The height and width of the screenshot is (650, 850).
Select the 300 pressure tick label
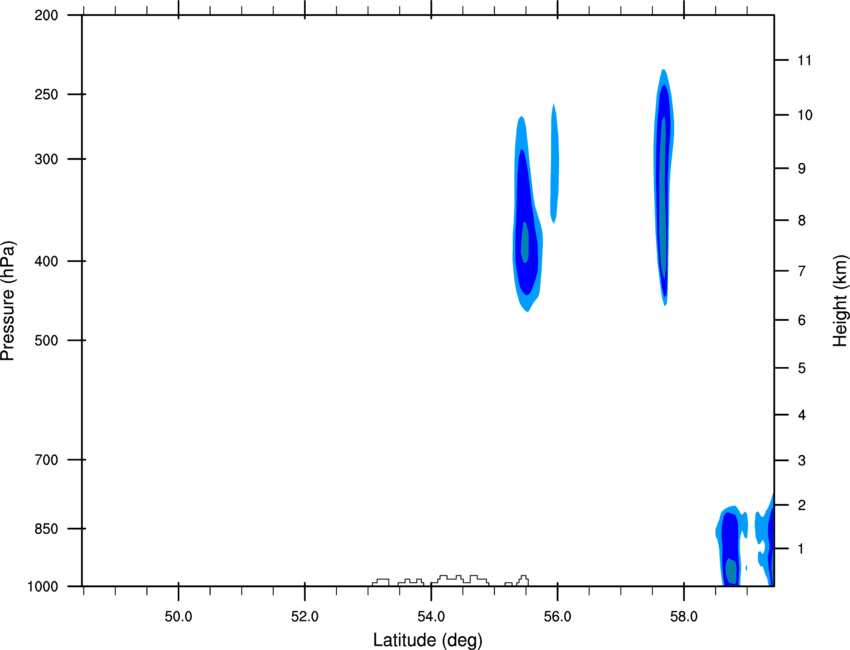[x=46, y=159]
